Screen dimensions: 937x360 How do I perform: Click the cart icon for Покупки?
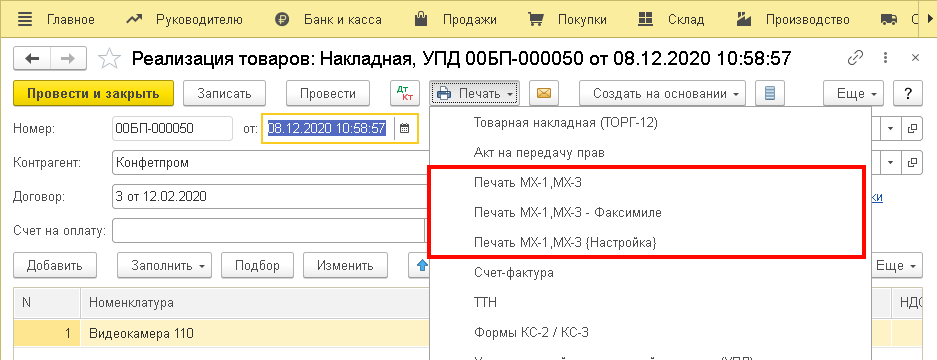(x=535, y=19)
